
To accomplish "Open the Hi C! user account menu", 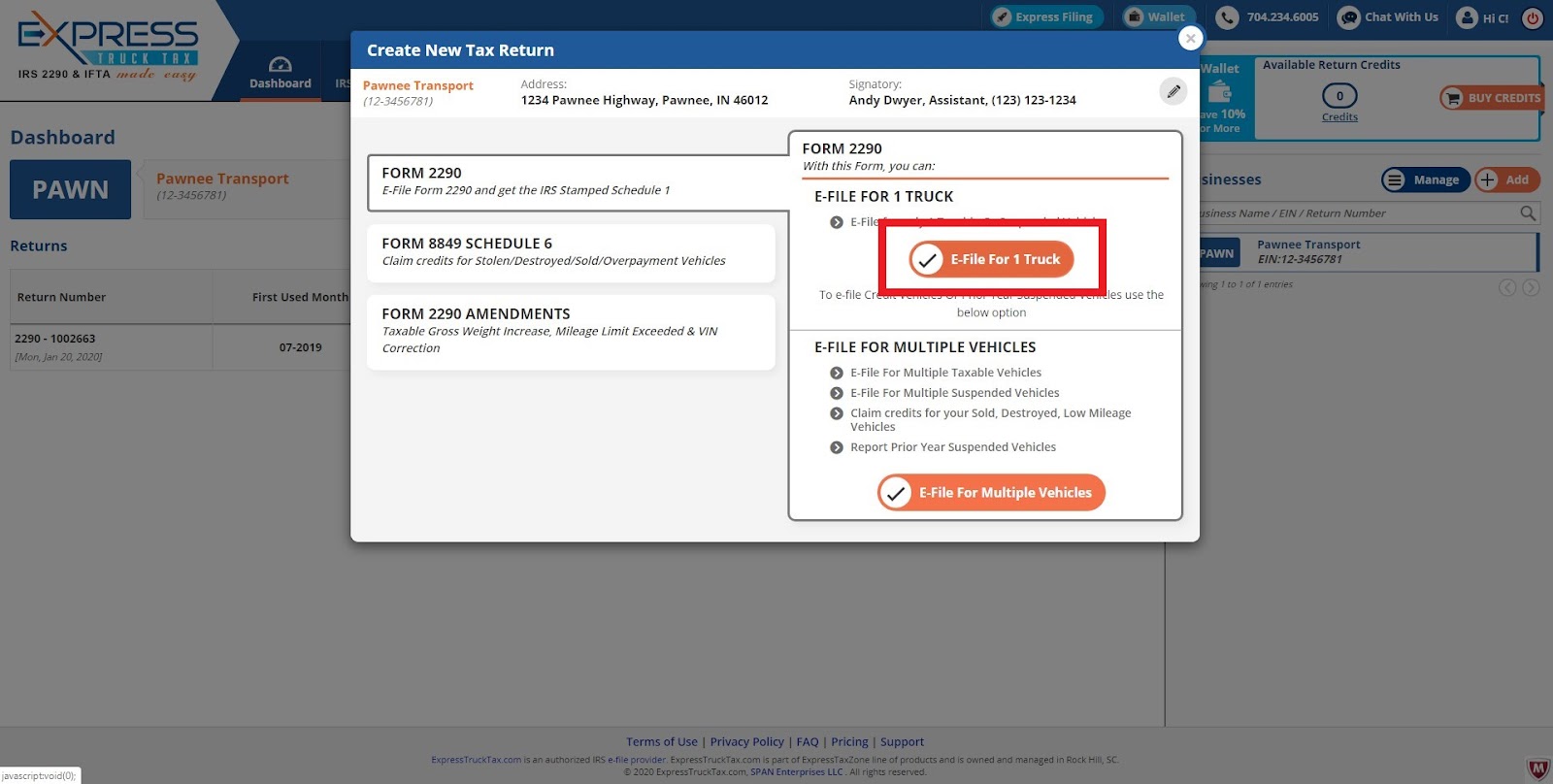I will (1483, 17).
